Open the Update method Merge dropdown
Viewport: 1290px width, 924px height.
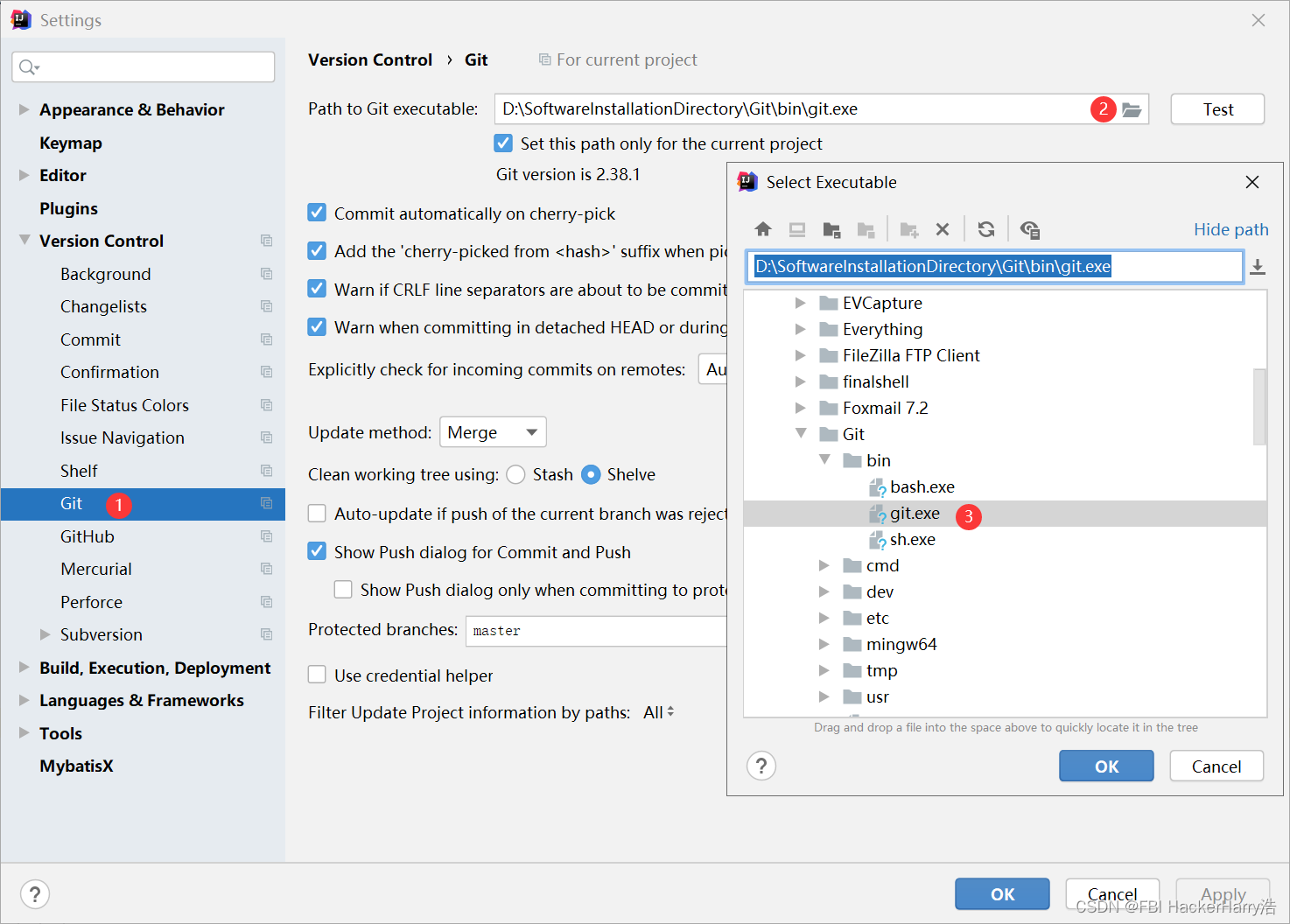pyautogui.click(x=493, y=432)
